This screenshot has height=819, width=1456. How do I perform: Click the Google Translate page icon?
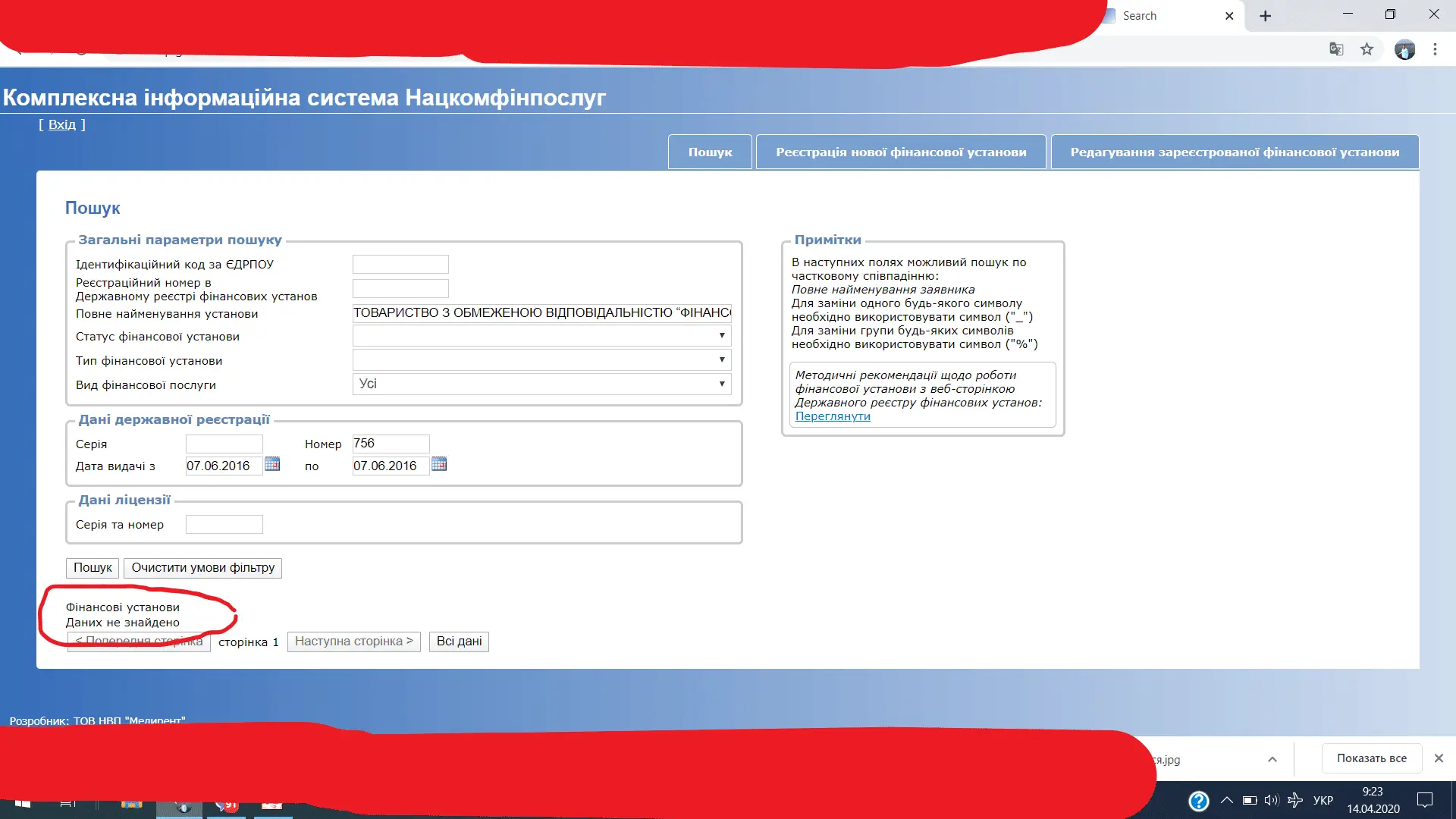[1336, 49]
